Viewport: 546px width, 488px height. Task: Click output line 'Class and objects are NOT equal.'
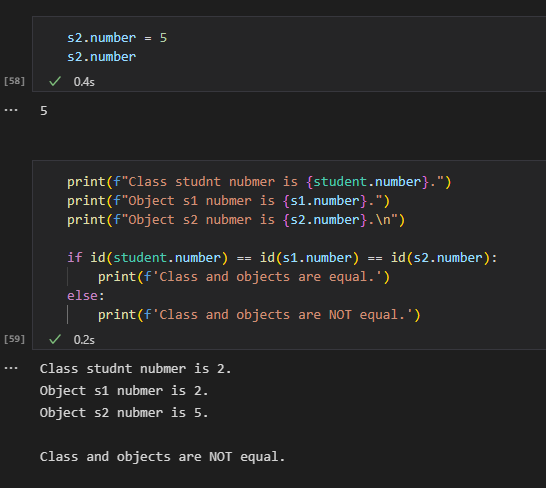pos(162,457)
